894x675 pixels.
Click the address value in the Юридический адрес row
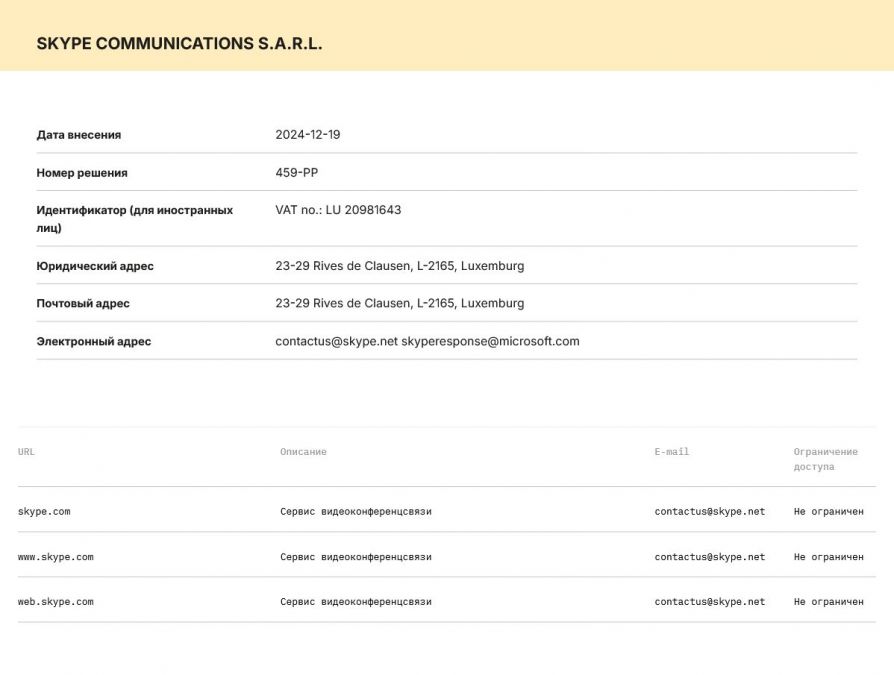(400, 266)
